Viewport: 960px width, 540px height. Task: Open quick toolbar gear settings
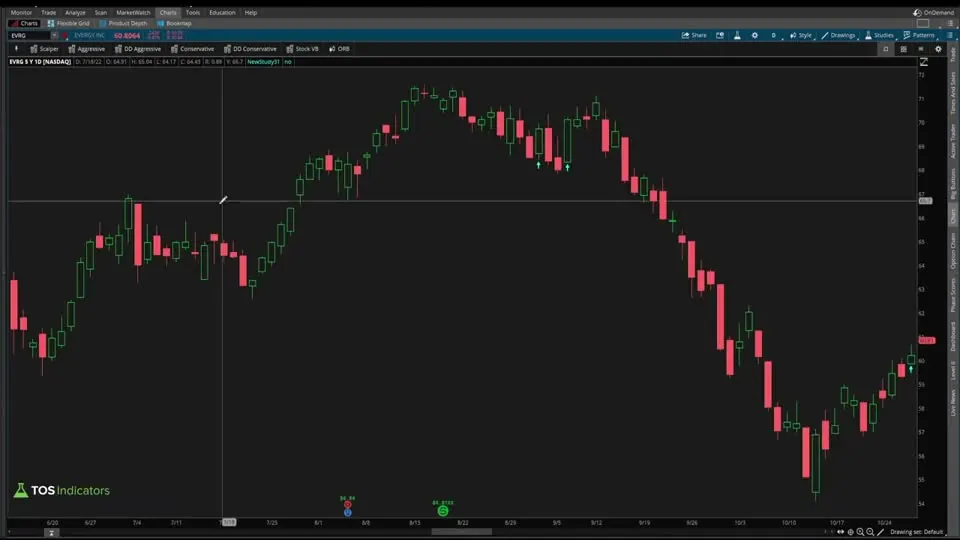[x=938, y=49]
